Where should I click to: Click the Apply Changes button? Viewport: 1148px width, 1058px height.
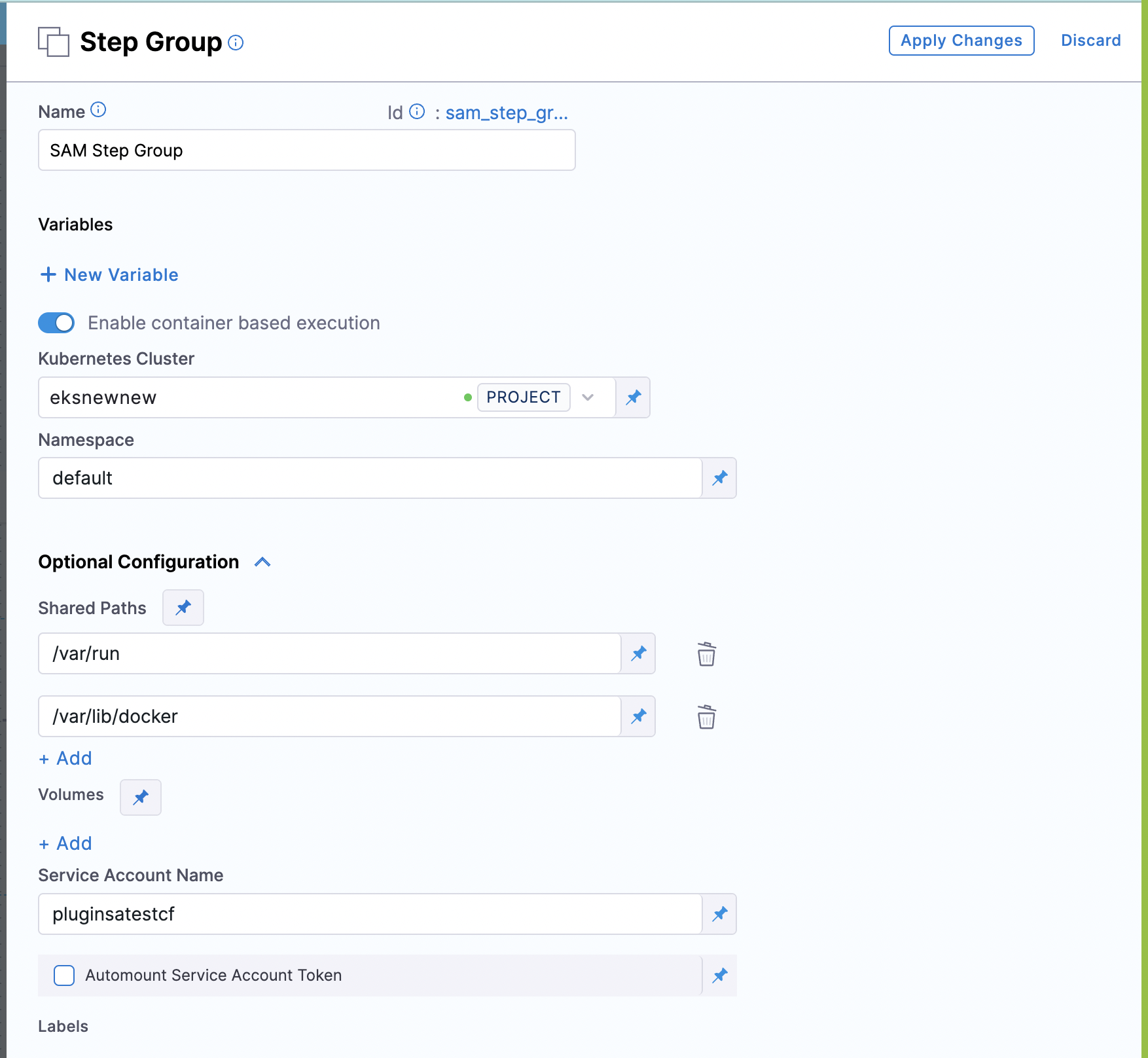point(961,40)
